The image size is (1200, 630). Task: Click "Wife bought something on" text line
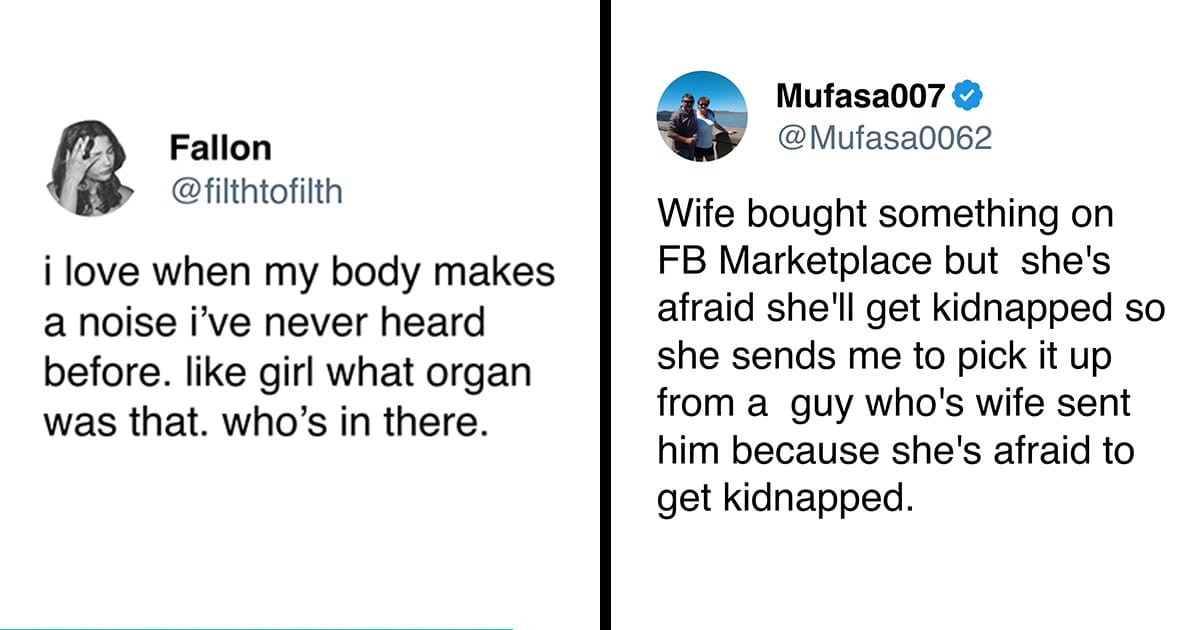point(885,215)
